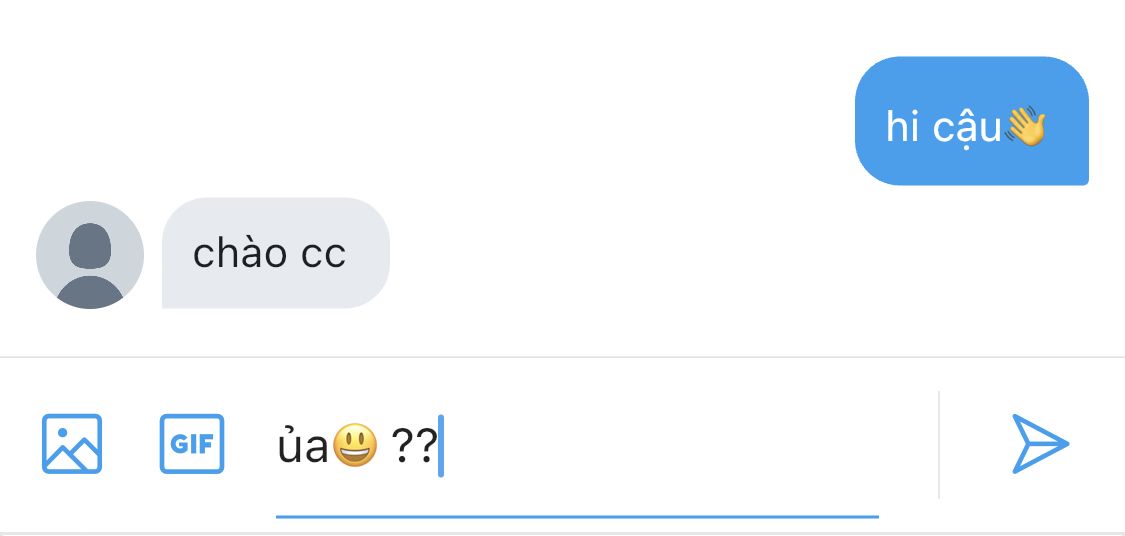Click the word "chào" in received message
The width and height of the screenshot is (1125, 536).
(240, 253)
